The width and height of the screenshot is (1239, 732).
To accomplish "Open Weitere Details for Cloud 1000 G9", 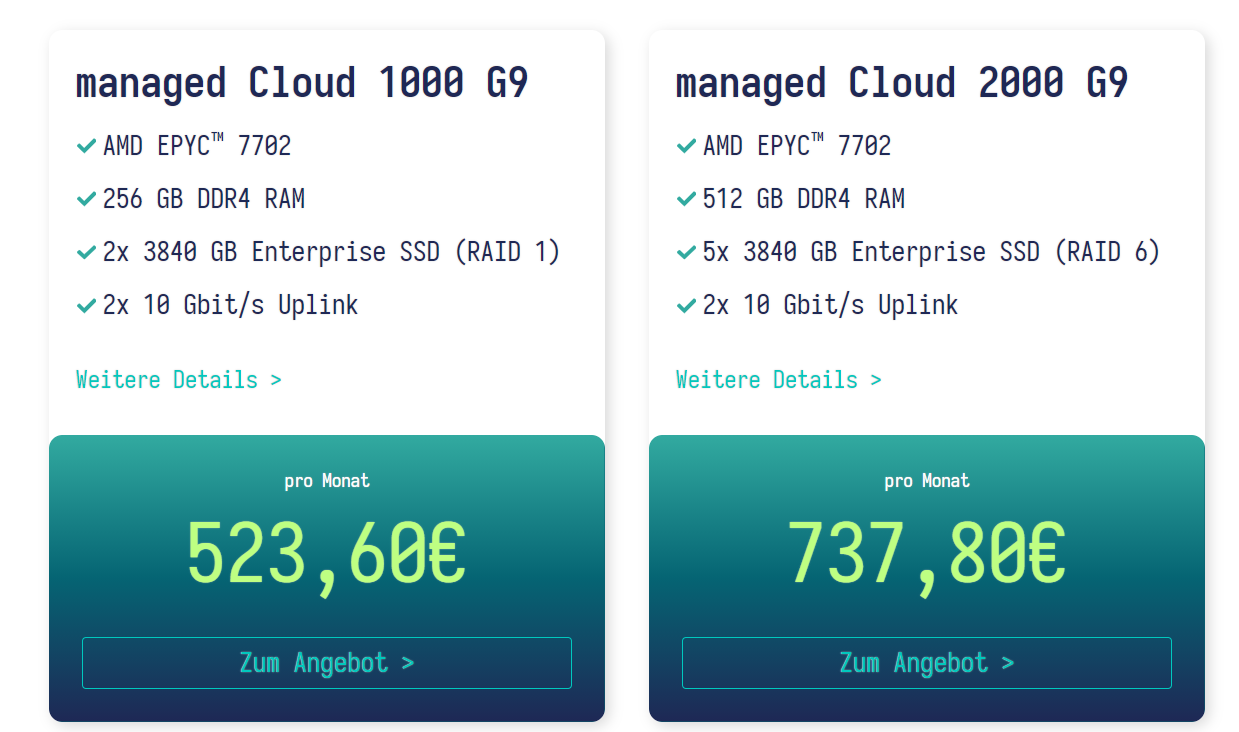I will point(178,380).
